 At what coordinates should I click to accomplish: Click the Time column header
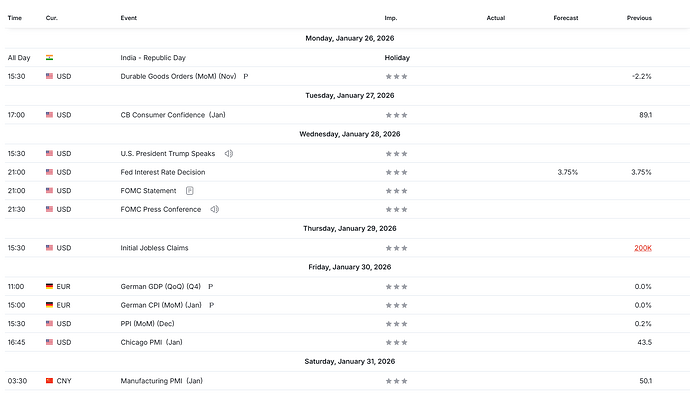pos(15,18)
